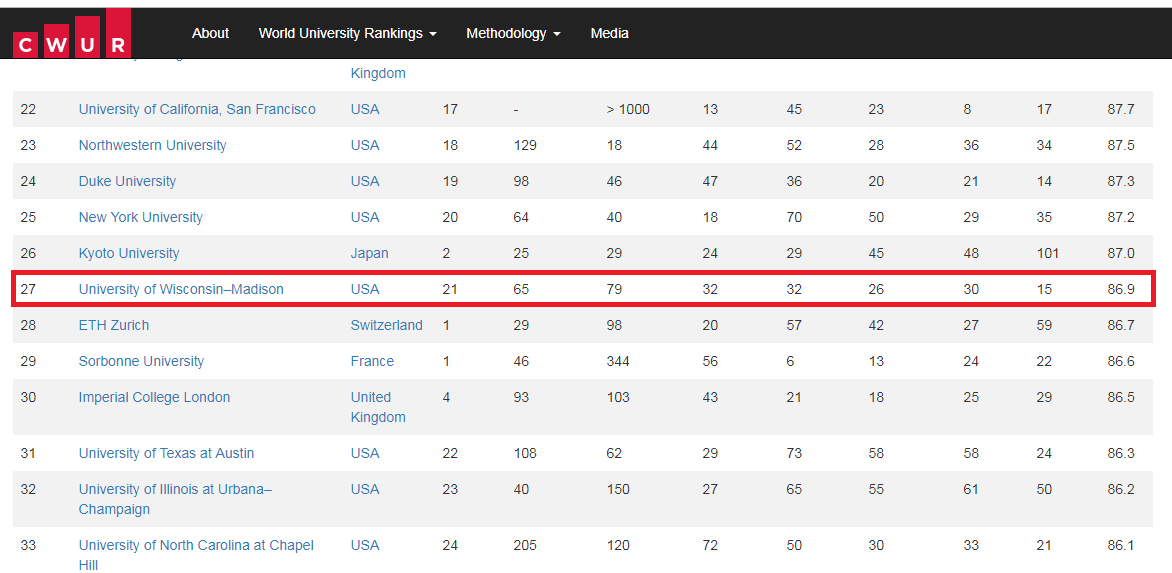The width and height of the screenshot is (1172, 573).
Task: Expand World University Rankings dropdown
Action: pyautogui.click(x=348, y=34)
